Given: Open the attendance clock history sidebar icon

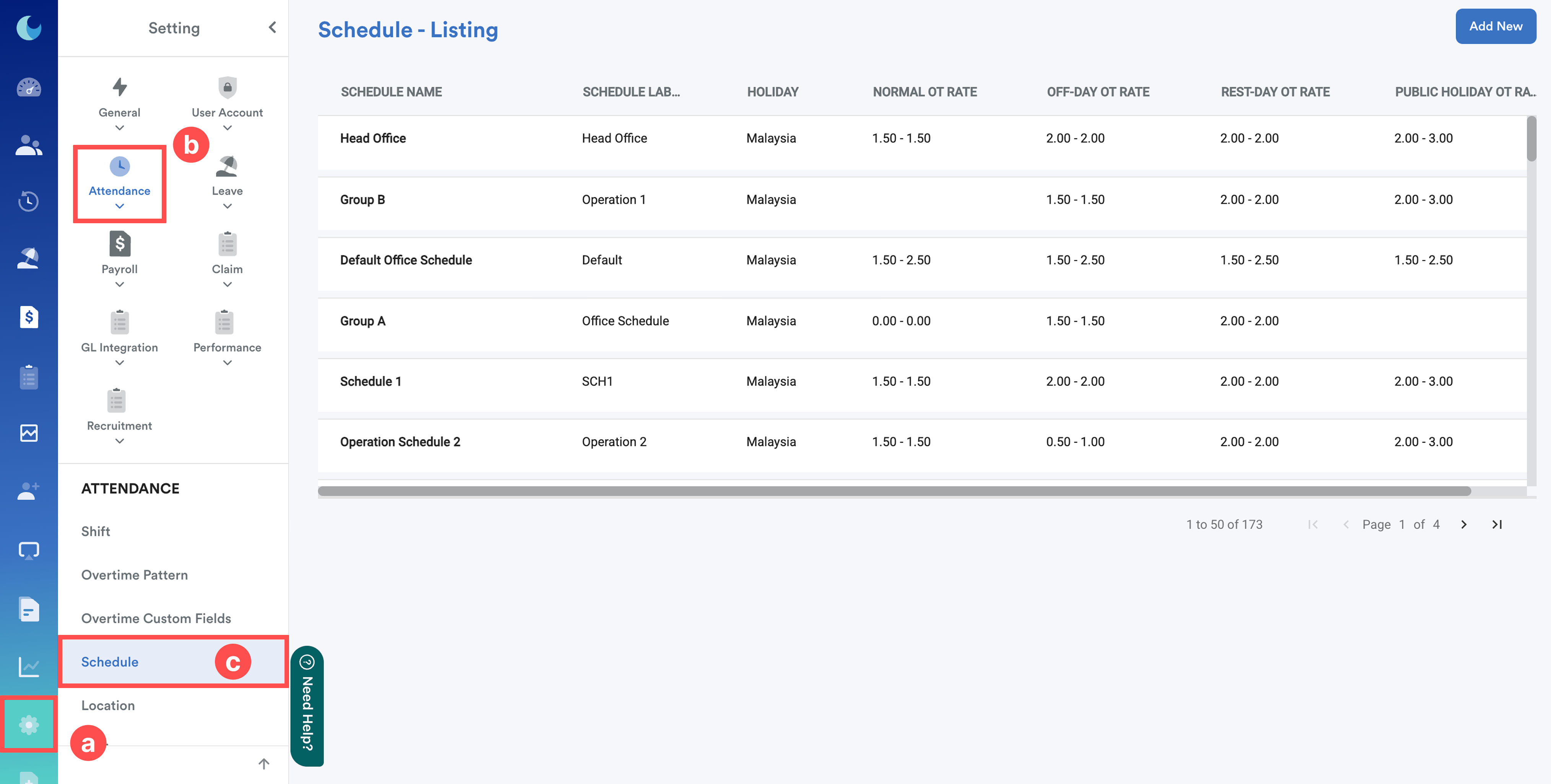Looking at the screenshot, I should click(28, 201).
